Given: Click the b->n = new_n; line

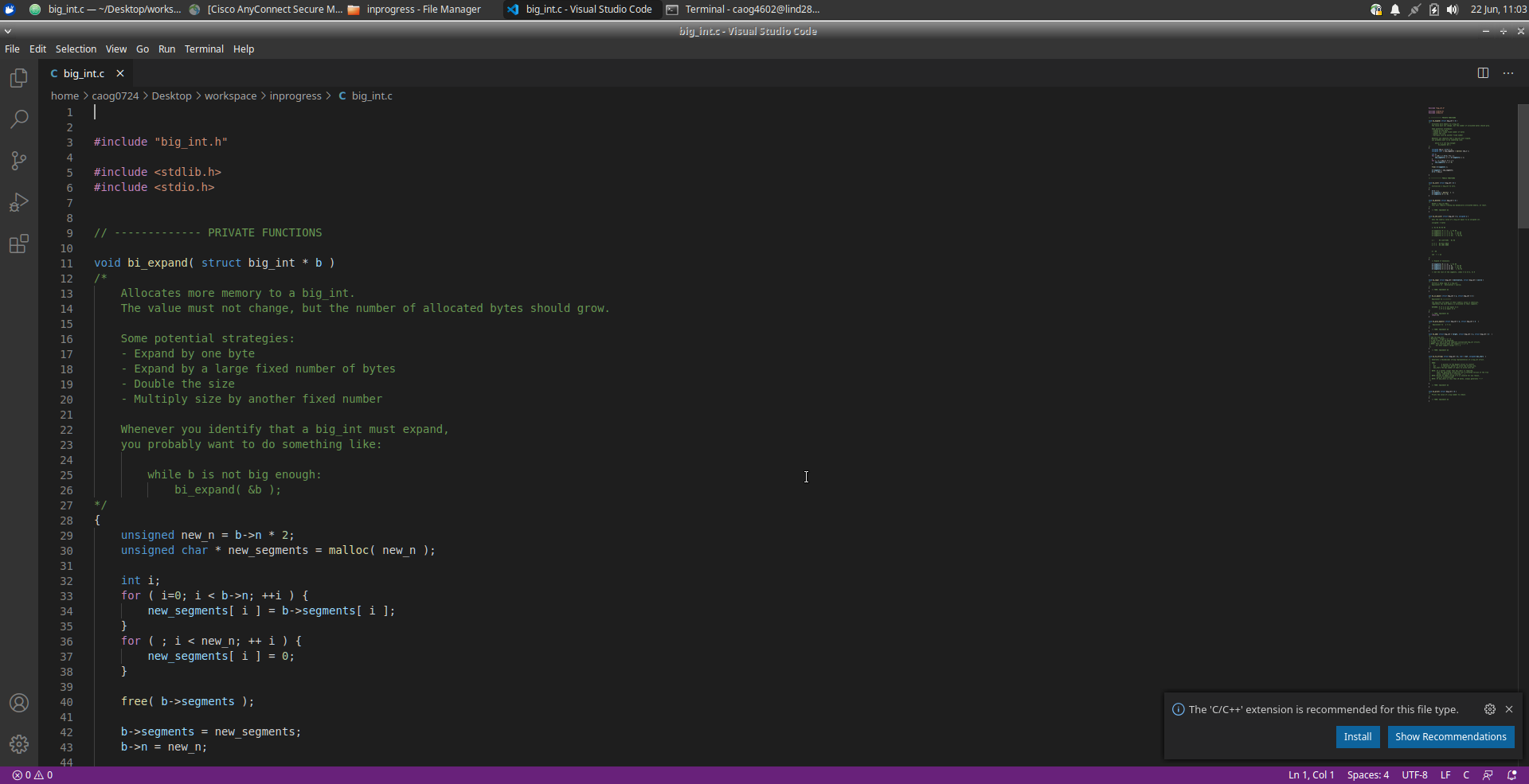Looking at the screenshot, I should 163,747.
